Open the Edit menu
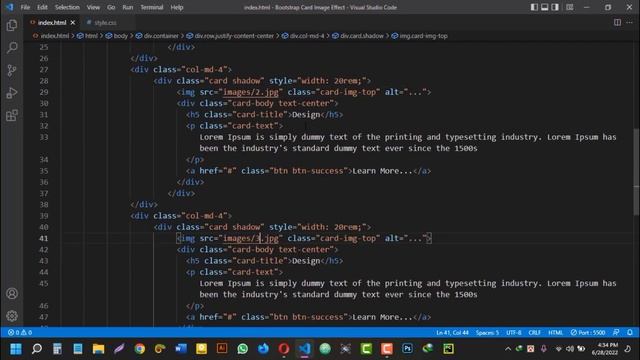Screen dimensions: 640x360 42,7
